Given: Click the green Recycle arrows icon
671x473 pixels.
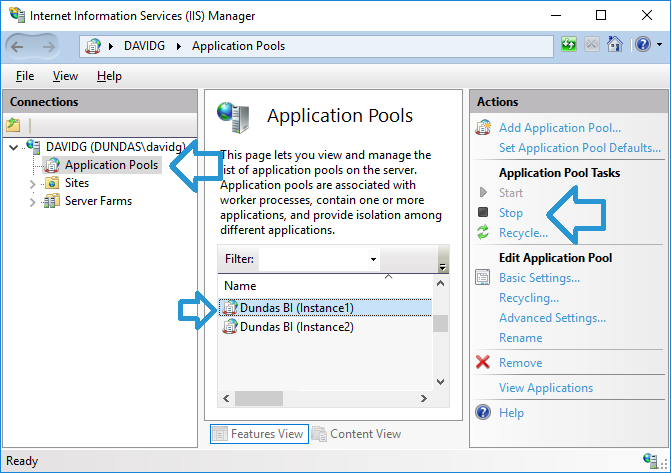Looking at the screenshot, I should tap(483, 232).
